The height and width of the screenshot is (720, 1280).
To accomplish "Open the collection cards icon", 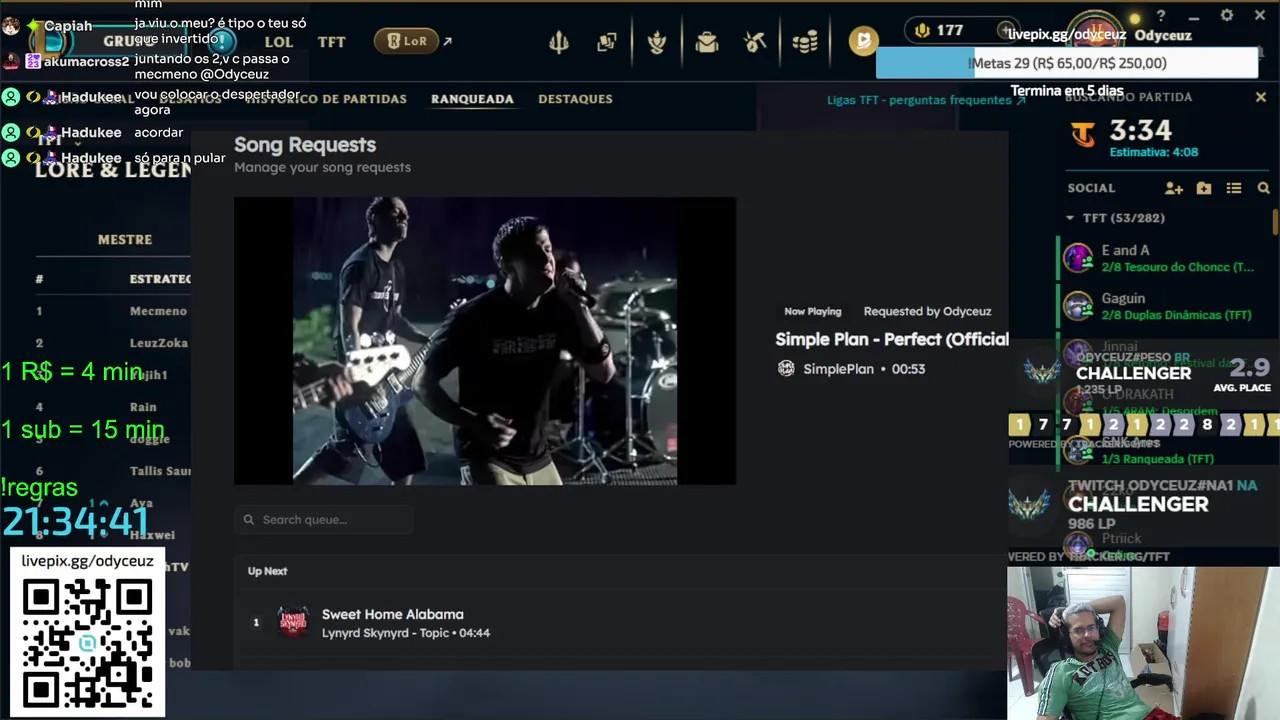I will click(x=607, y=42).
